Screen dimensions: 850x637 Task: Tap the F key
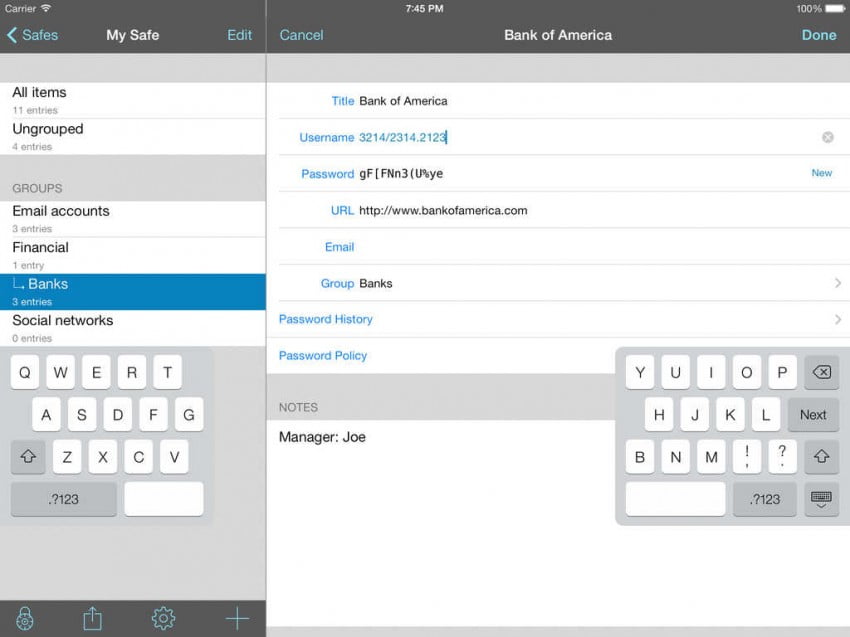(x=153, y=415)
